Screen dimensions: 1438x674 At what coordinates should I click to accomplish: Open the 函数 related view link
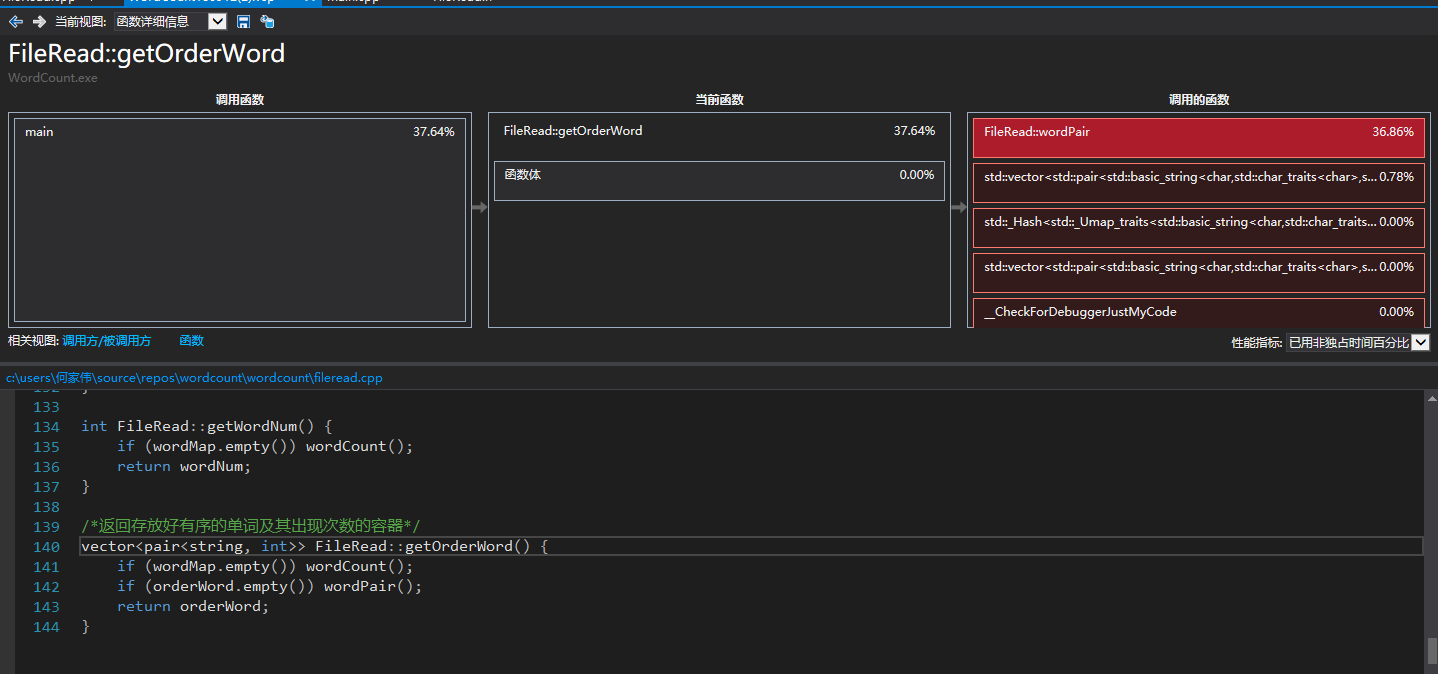tap(191, 341)
